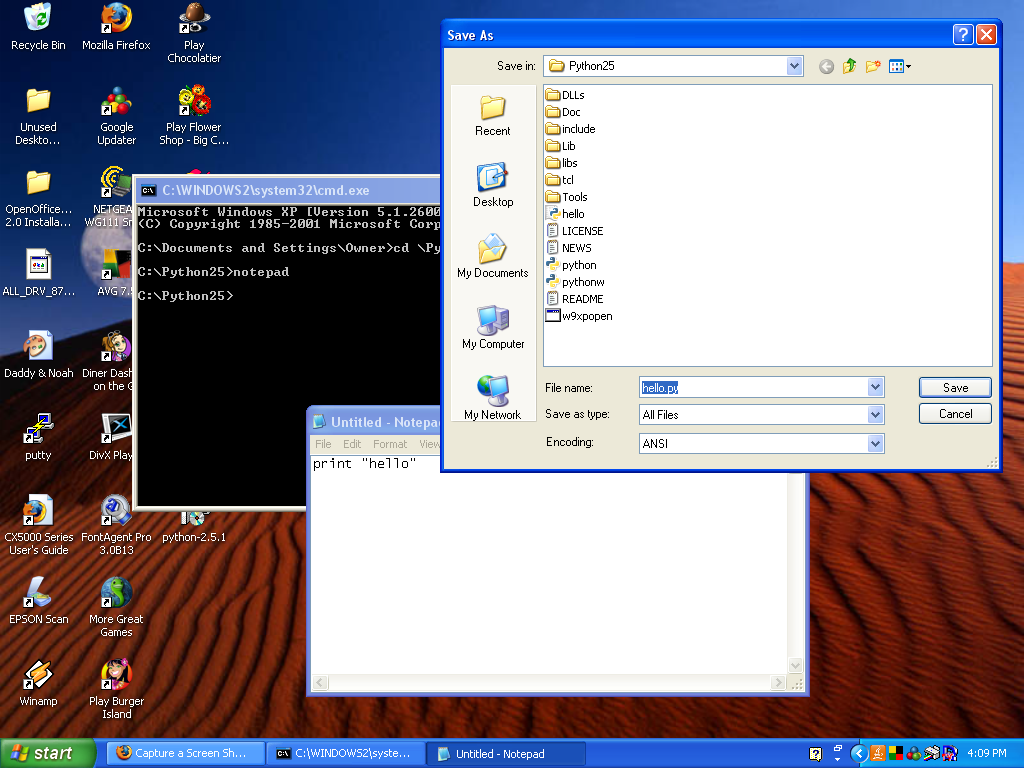1024x768 pixels.
Task: Expand the Save as type dropdown
Action: pos(875,414)
